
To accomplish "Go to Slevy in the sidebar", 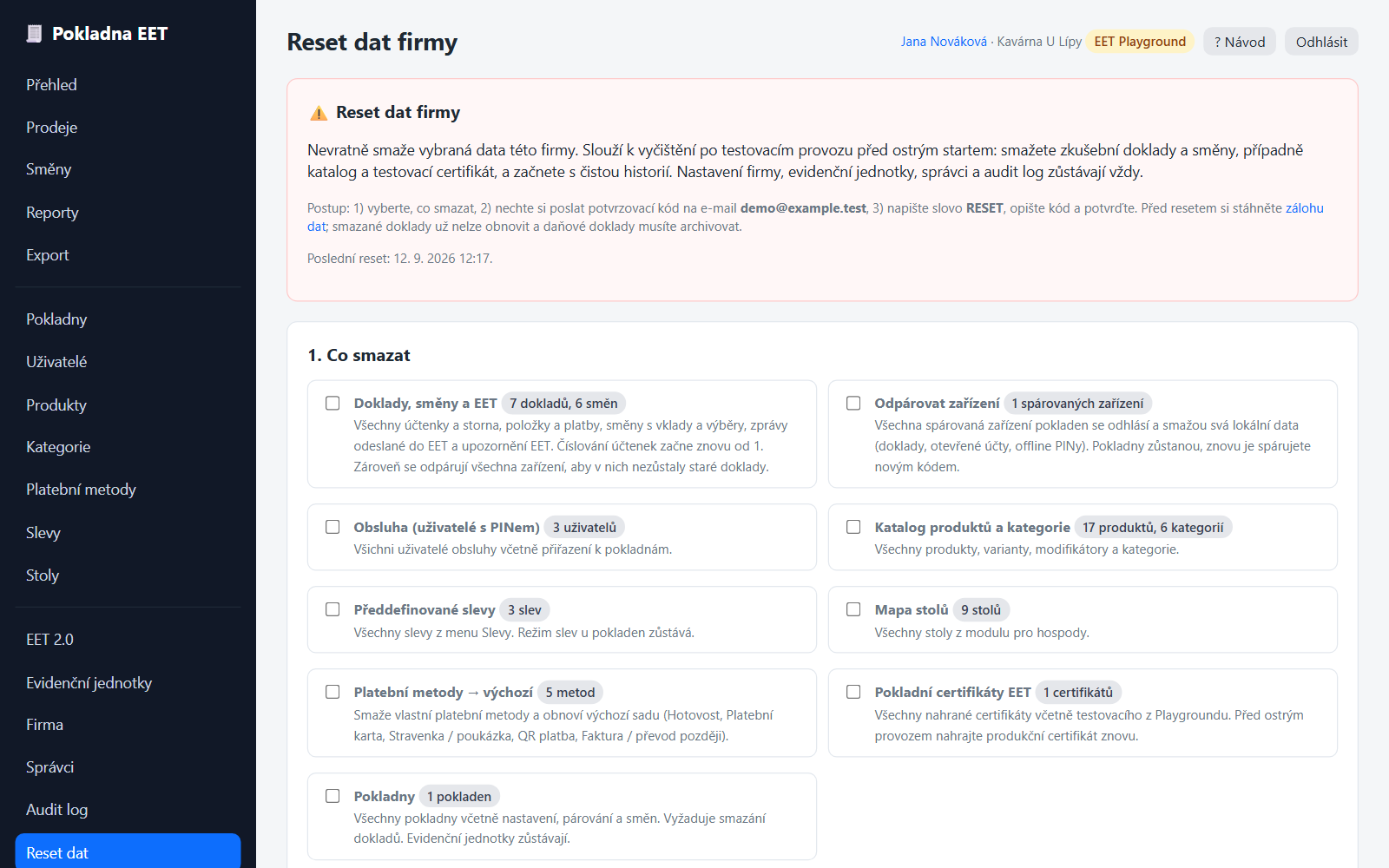I will 128,533.
